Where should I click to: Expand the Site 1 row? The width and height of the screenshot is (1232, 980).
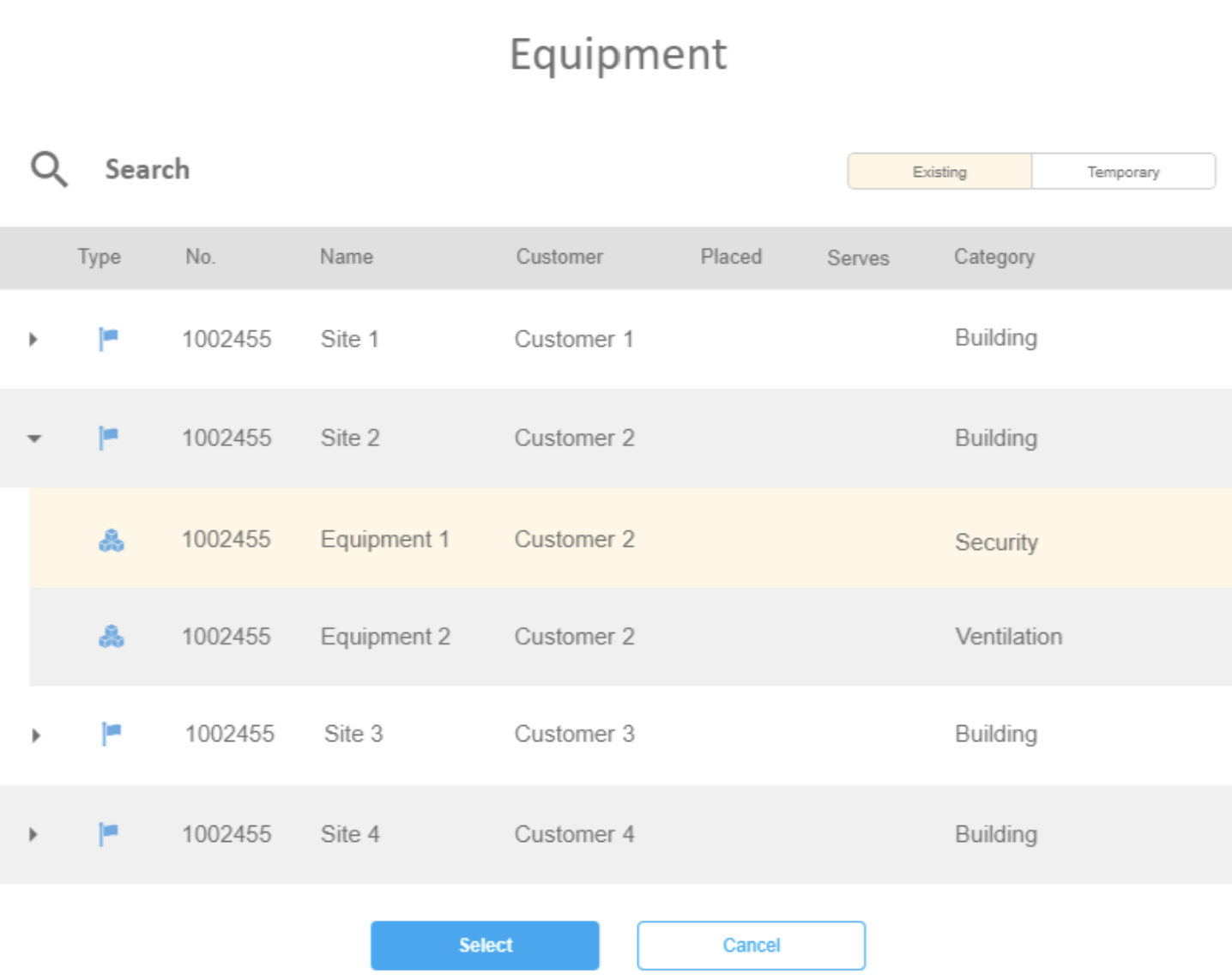click(x=33, y=339)
